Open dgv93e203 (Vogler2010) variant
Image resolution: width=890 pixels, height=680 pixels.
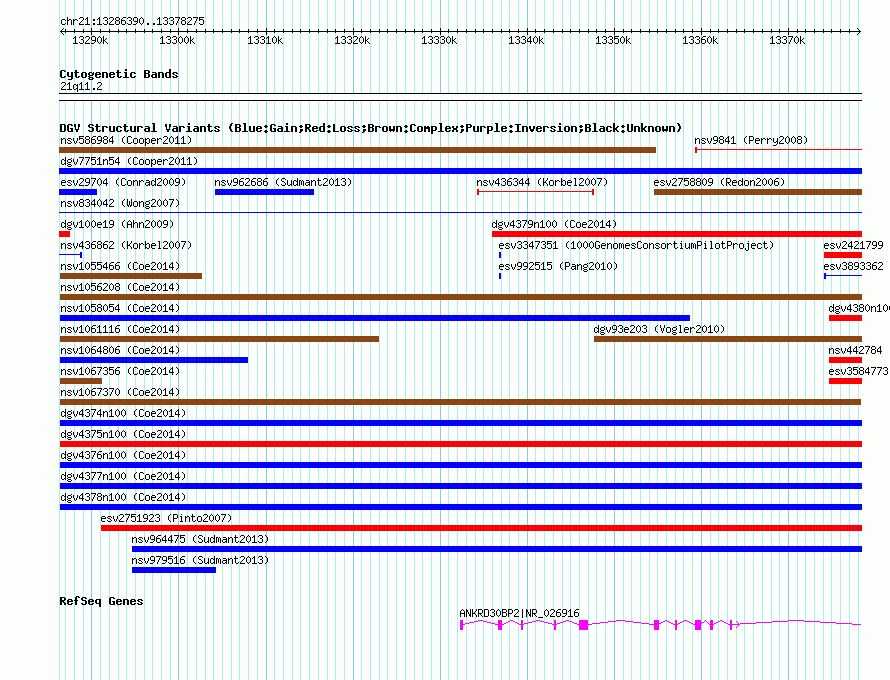tap(659, 329)
